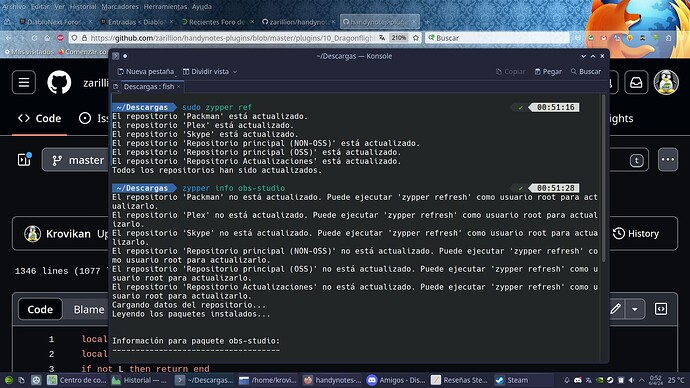
Task: Click the taskbar clock
Action: pos(656,380)
